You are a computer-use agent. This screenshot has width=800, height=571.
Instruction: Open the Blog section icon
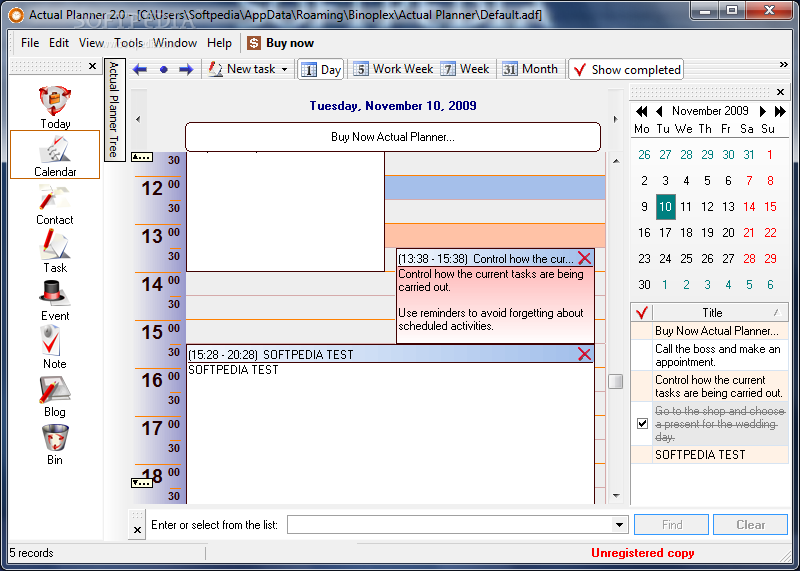[x=55, y=394]
